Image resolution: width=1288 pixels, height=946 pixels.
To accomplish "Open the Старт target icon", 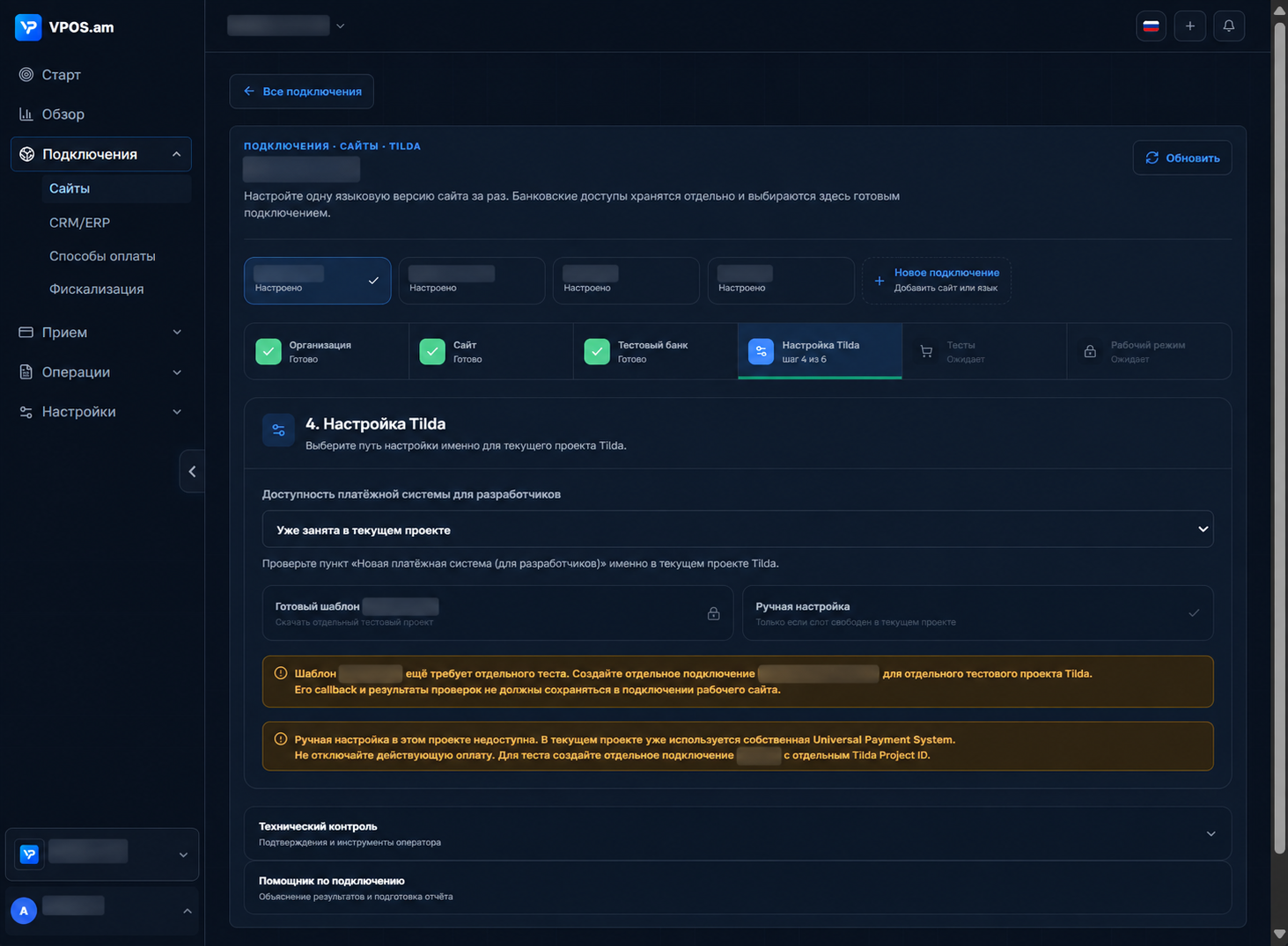I will coord(26,75).
